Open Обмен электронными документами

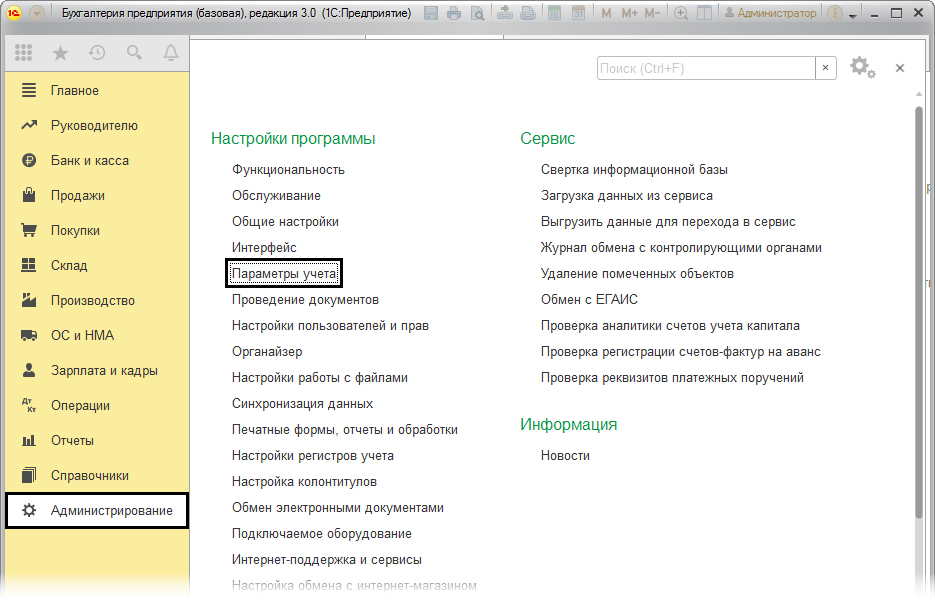[x=338, y=508]
